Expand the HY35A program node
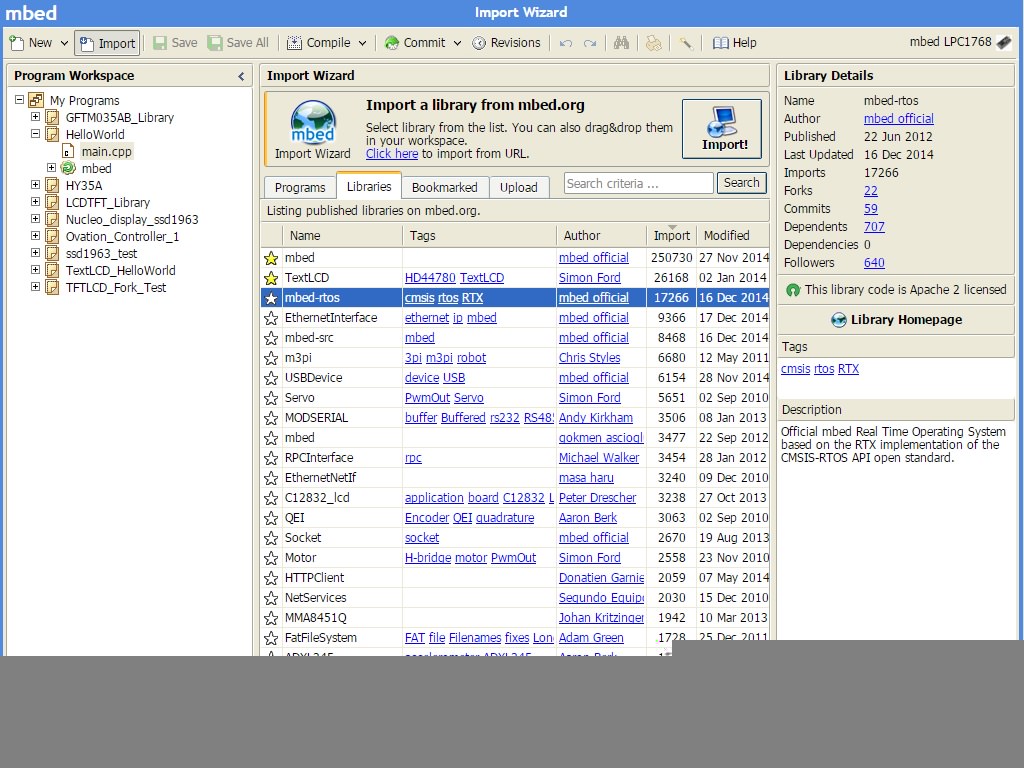 (35, 185)
